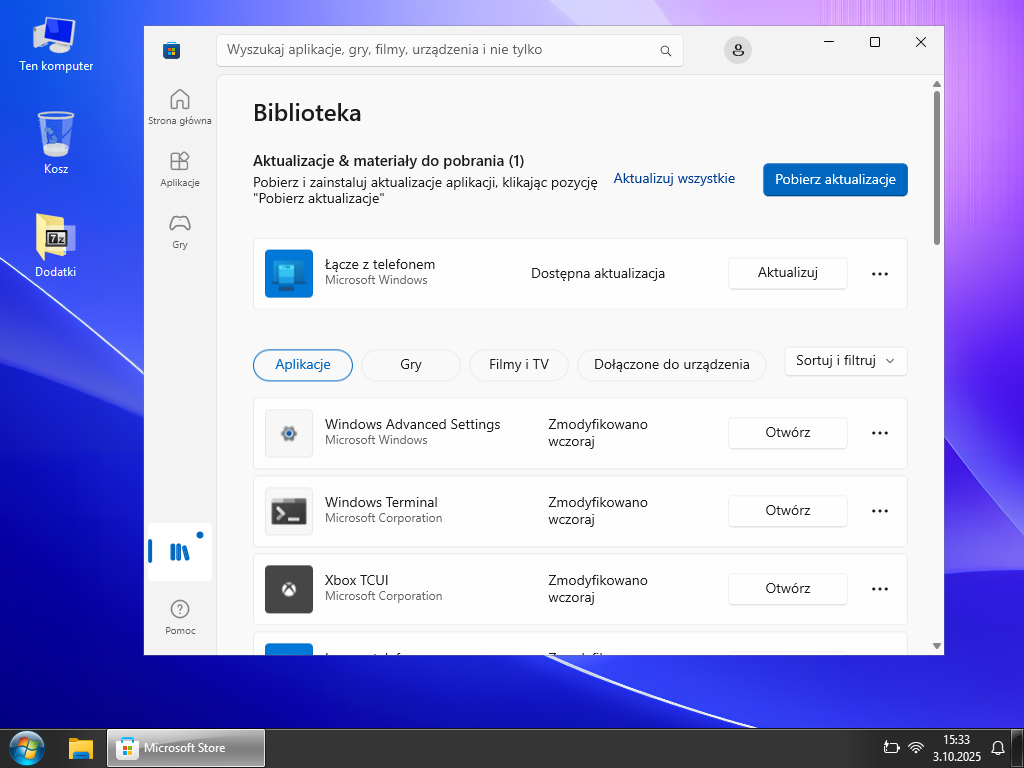This screenshot has width=1024, height=768.
Task: Open more options for Windows Advanced Settings
Action: click(x=880, y=433)
